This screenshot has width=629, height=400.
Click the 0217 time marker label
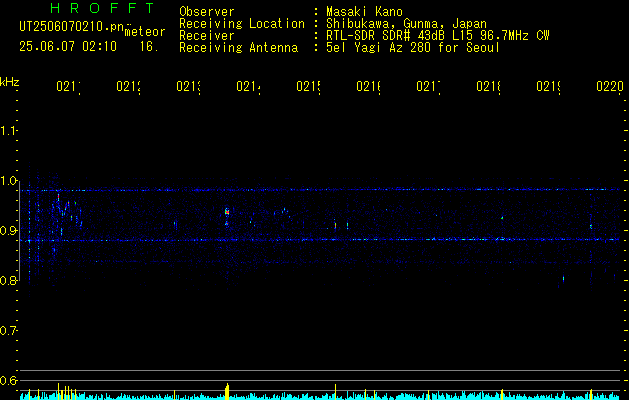point(428,86)
